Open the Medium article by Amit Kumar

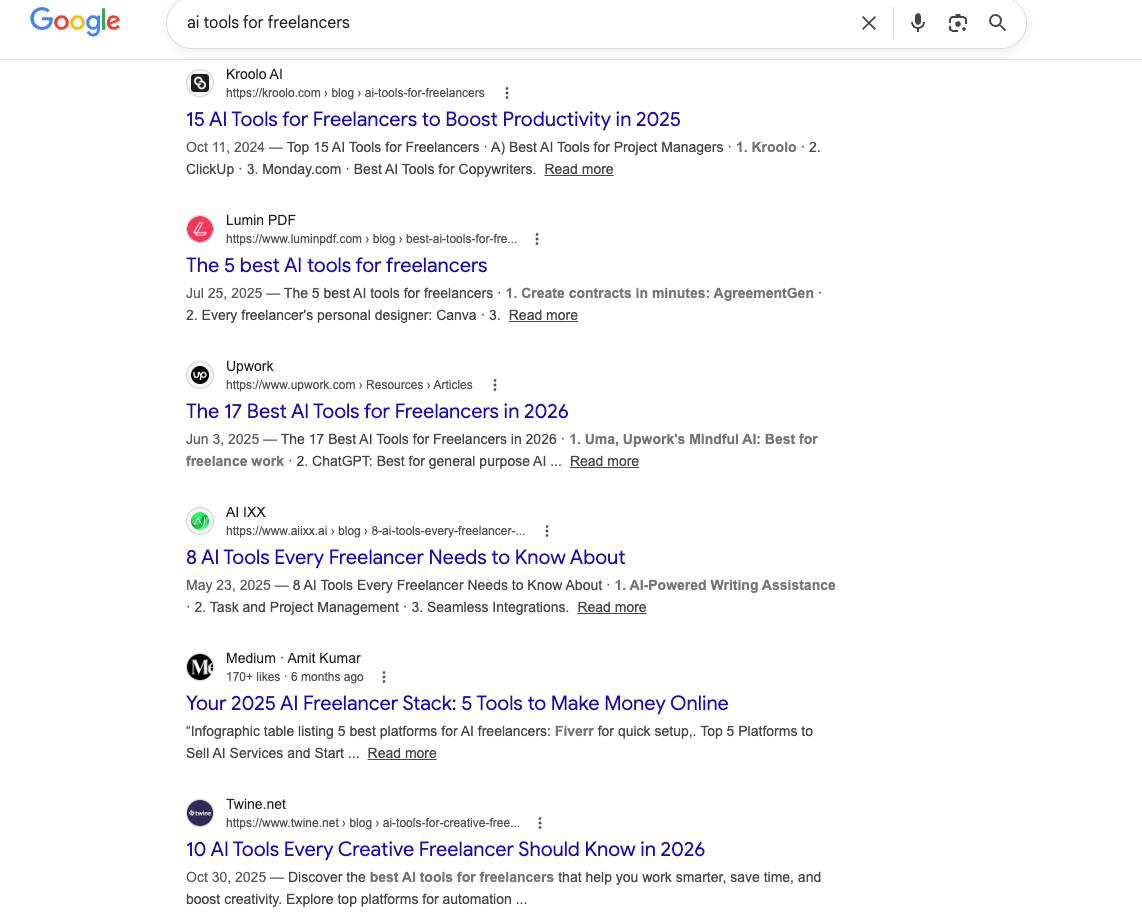[456, 703]
